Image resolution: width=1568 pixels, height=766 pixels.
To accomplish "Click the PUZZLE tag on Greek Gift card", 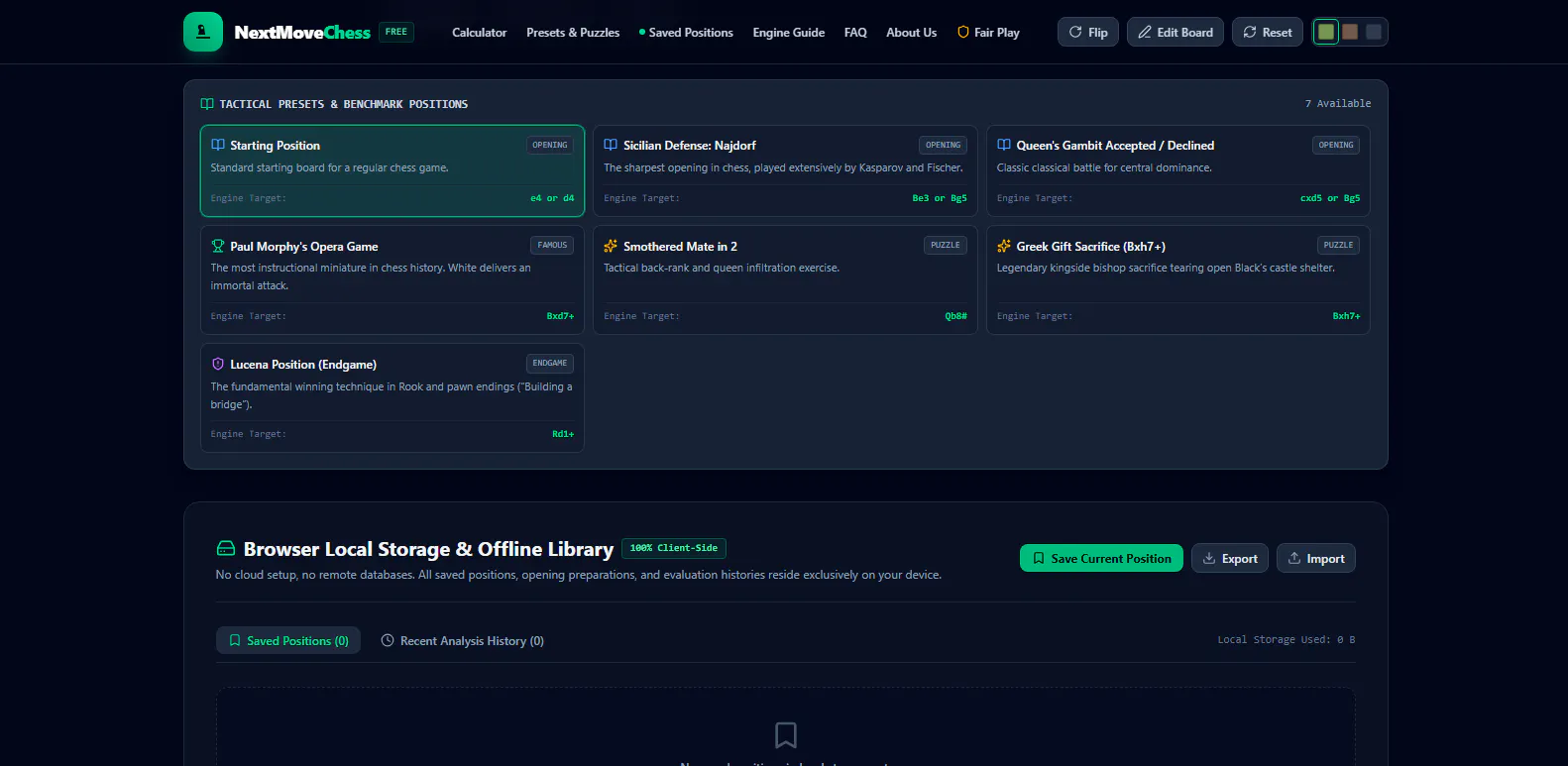I will (x=1338, y=245).
